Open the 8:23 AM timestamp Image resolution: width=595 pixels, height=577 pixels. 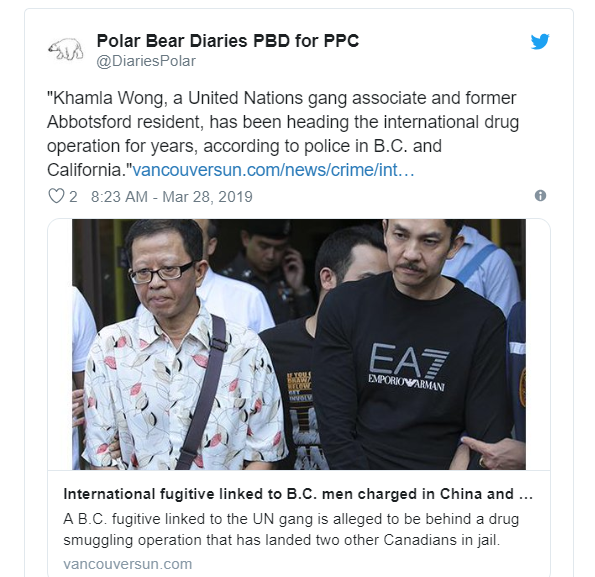(119, 197)
